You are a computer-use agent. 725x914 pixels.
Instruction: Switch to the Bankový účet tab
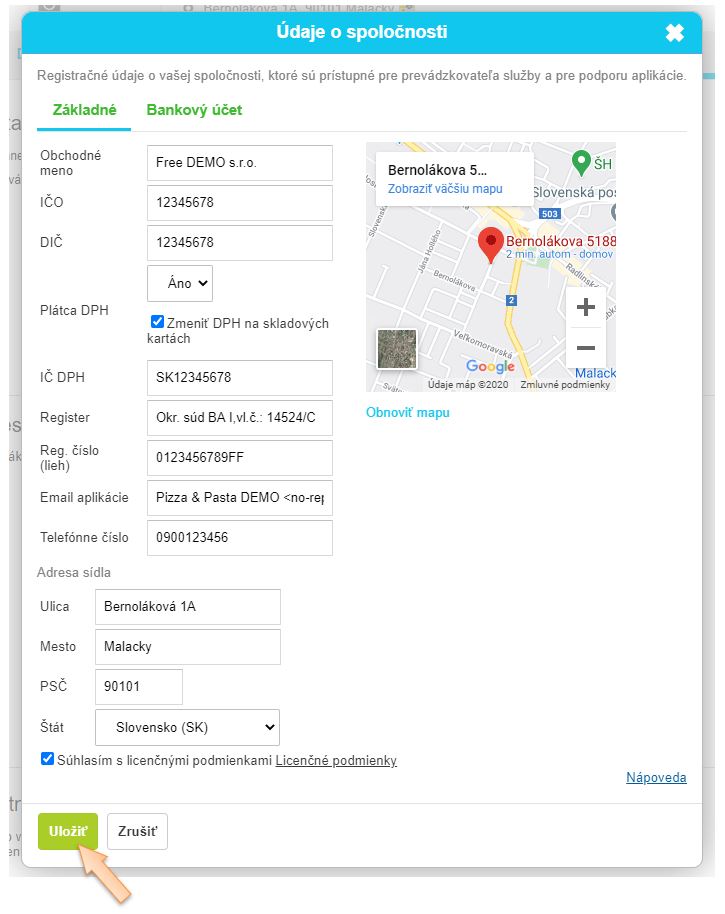coord(194,110)
